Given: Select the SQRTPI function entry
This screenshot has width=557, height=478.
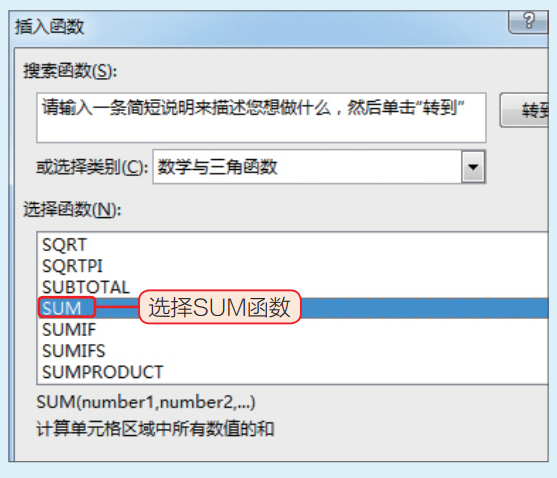Looking at the screenshot, I should [x=72, y=266].
